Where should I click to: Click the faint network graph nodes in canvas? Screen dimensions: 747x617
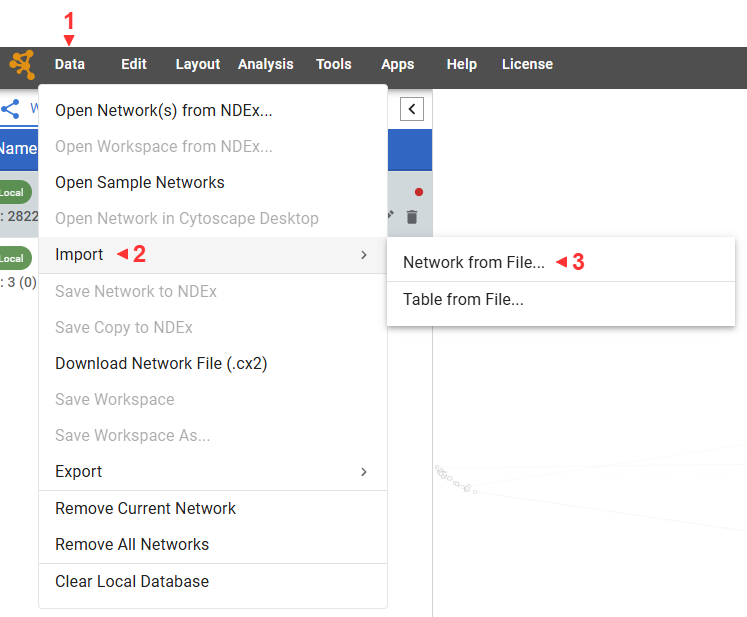click(x=456, y=479)
